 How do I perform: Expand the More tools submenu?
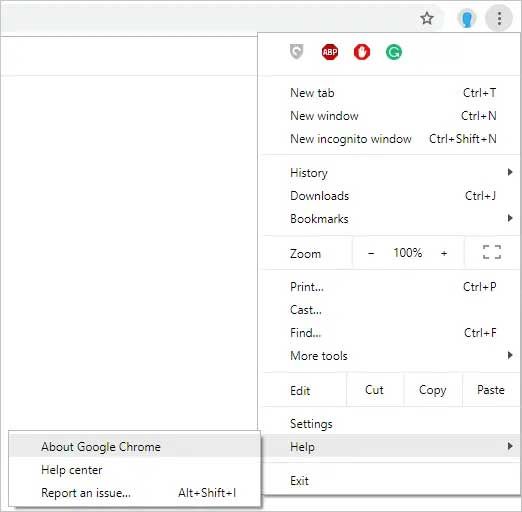coord(389,356)
